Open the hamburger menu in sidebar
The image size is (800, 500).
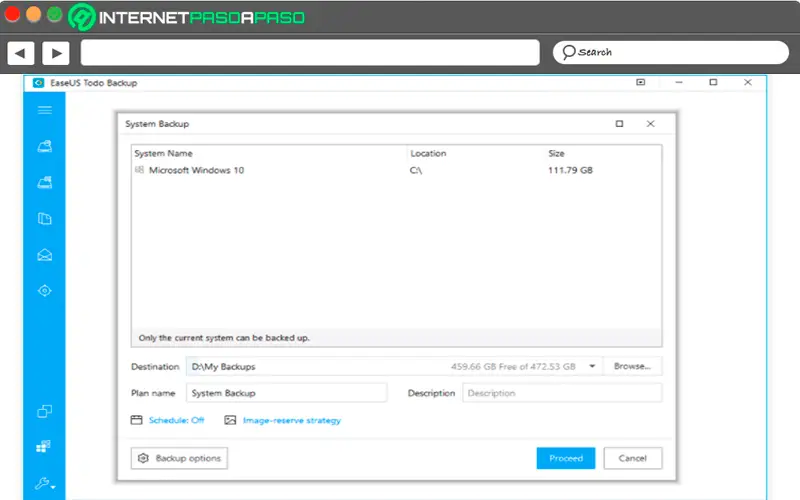(44, 110)
